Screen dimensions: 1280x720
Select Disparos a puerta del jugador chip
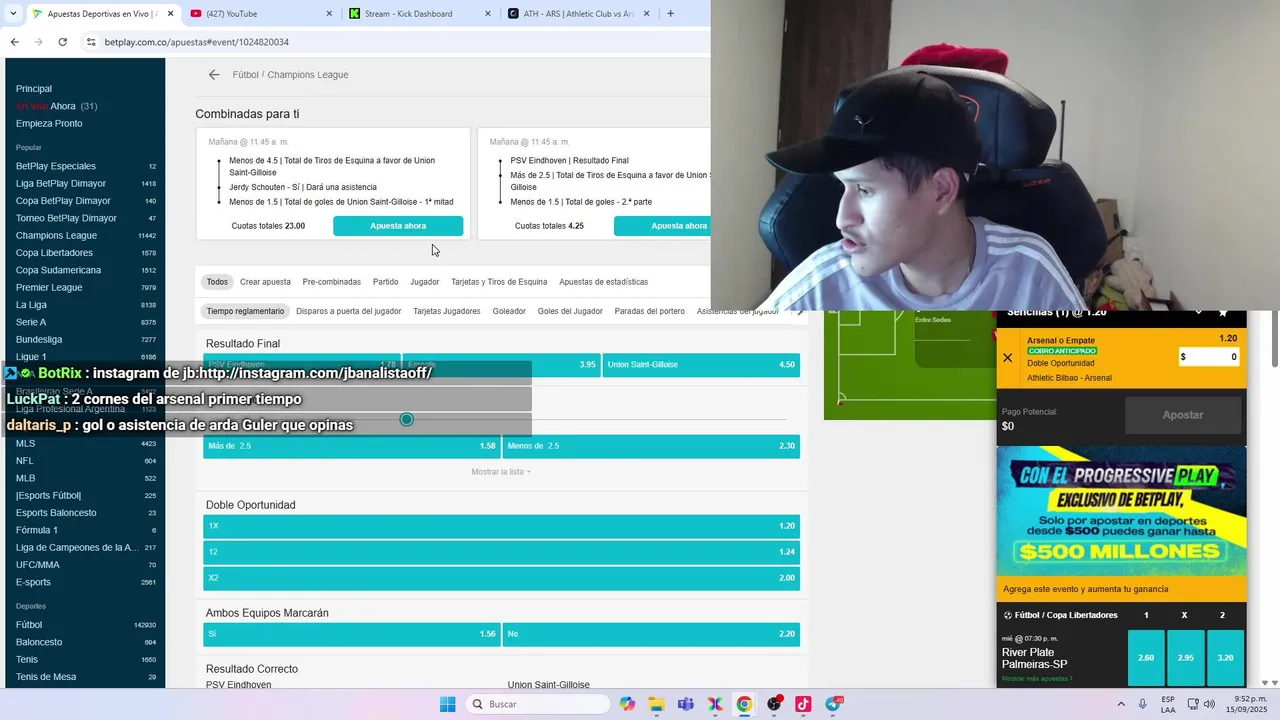(348, 311)
